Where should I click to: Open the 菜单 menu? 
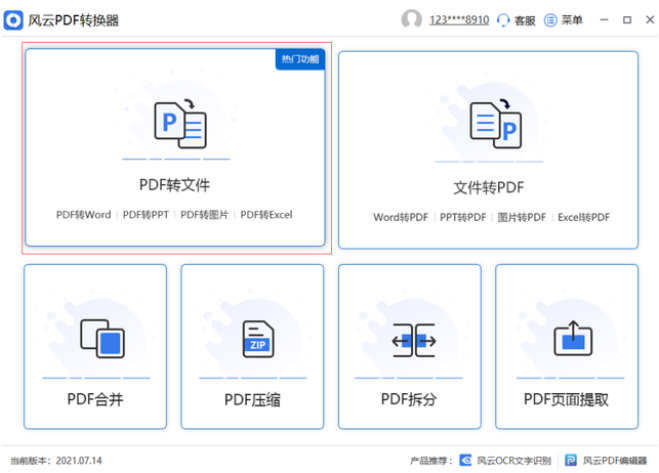point(572,20)
